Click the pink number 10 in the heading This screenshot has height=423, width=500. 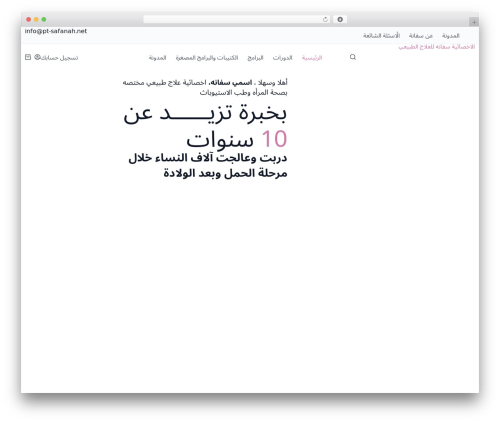pos(274,139)
